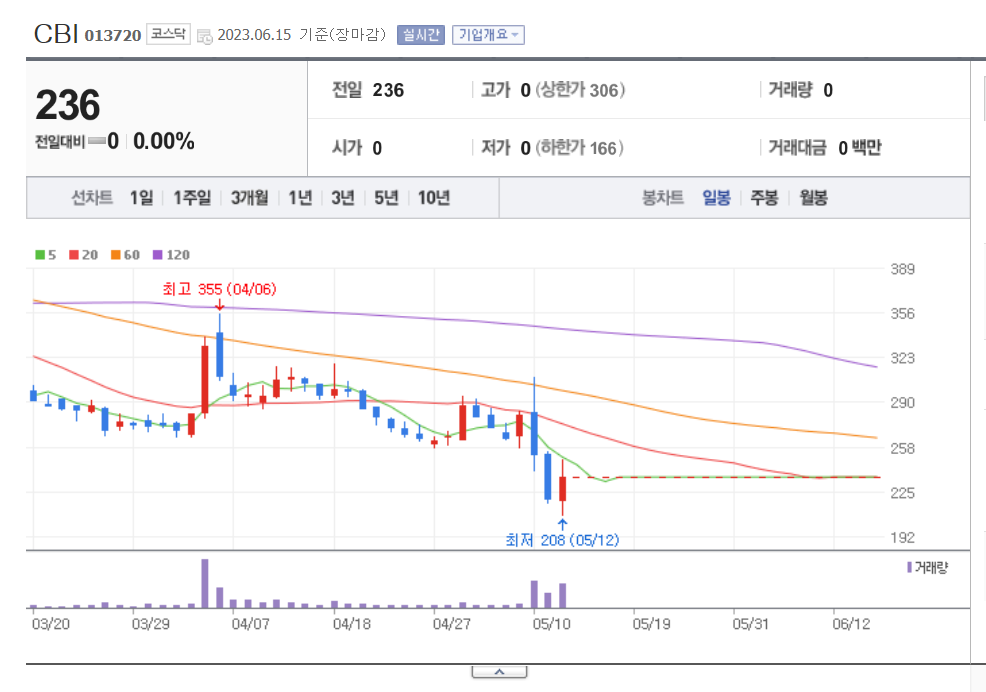The height and width of the screenshot is (692, 986).
Task: Click the 192 price axis label
Action: (x=902, y=538)
